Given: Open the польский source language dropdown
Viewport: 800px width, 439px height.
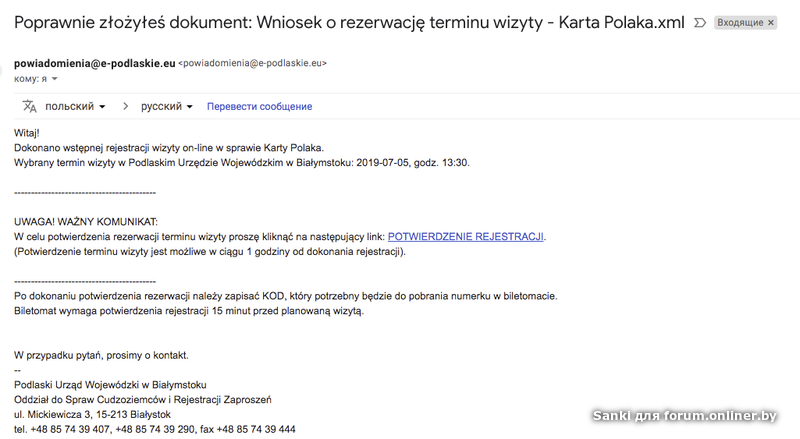Looking at the screenshot, I should click(75, 106).
